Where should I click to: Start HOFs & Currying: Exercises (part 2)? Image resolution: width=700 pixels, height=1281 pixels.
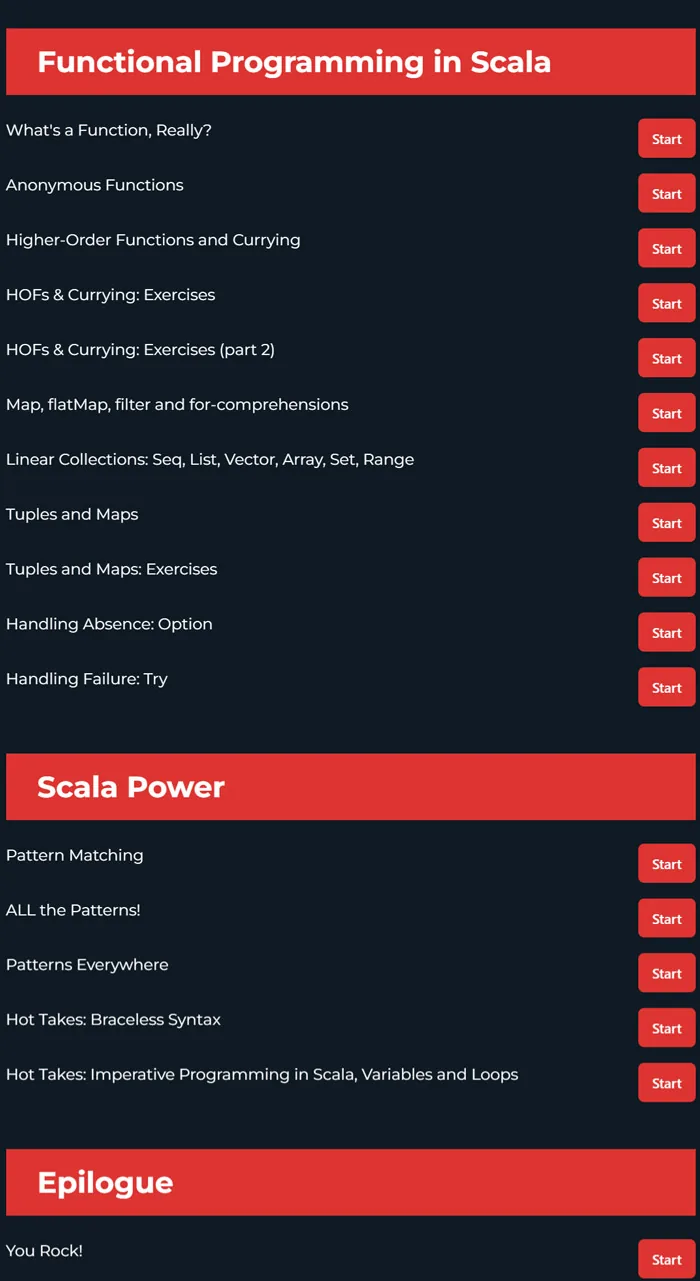pyautogui.click(x=667, y=359)
